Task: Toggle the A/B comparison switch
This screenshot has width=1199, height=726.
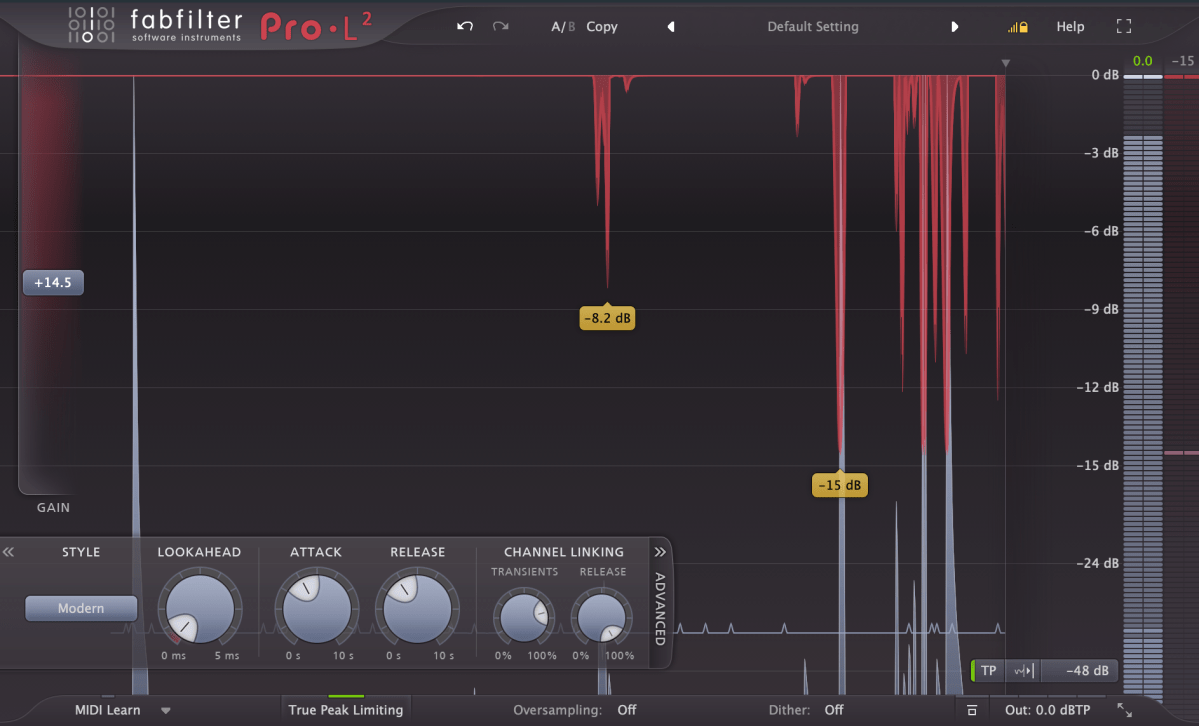Action: pyautogui.click(x=563, y=27)
